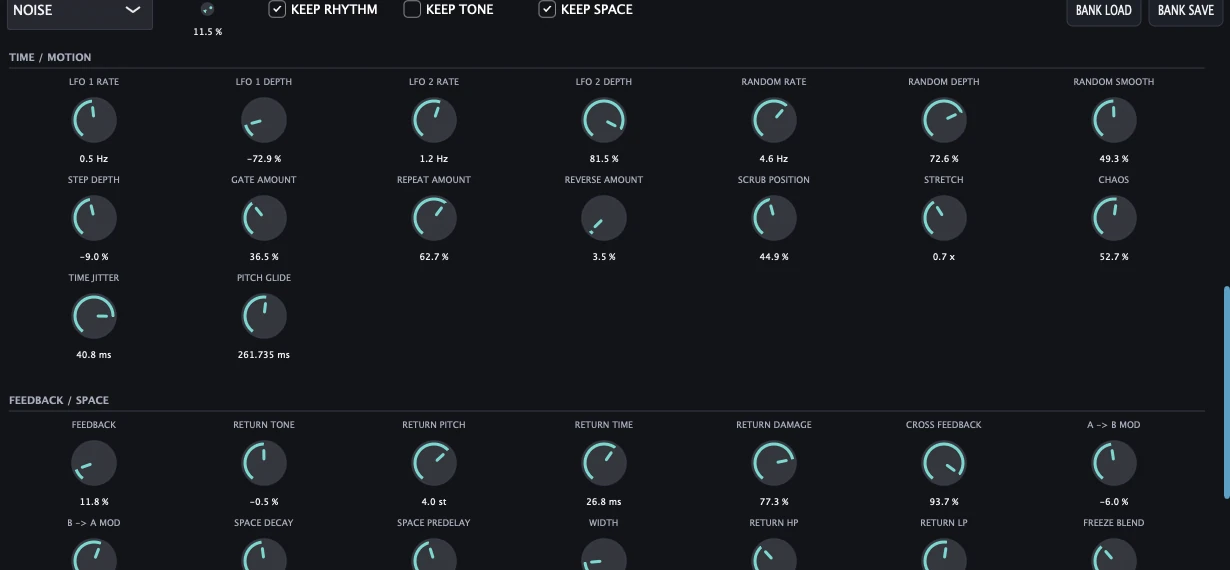
Task: Click the -9.0 % step depth value
Action: pyautogui.click(x=94, y=257)
